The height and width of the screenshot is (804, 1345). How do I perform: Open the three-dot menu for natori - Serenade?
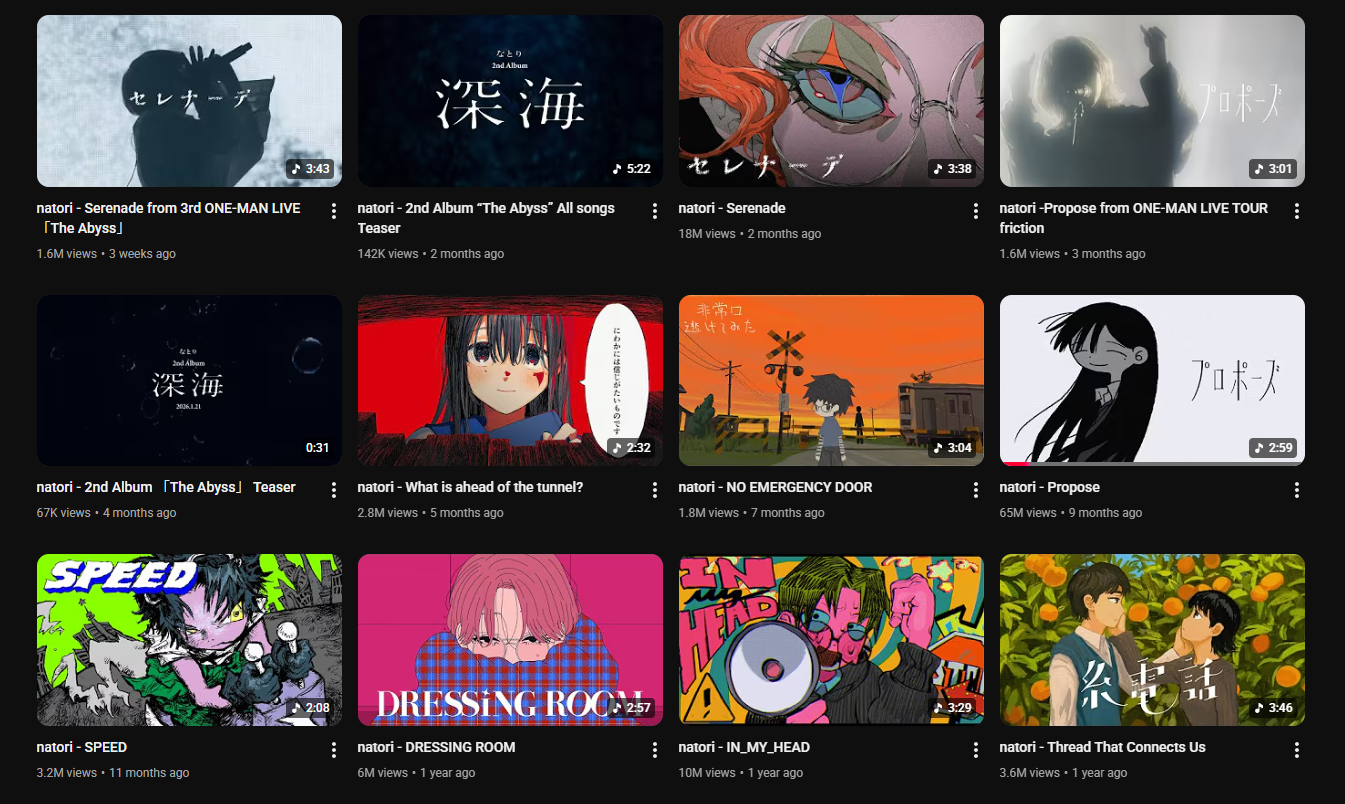975,211
